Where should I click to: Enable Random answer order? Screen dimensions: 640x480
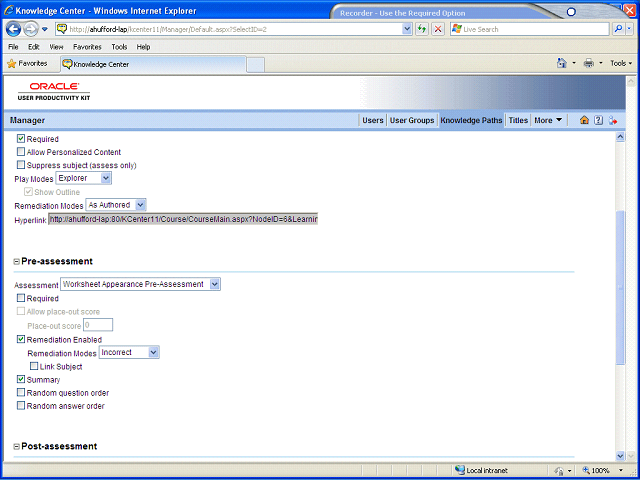coord(21,405)
